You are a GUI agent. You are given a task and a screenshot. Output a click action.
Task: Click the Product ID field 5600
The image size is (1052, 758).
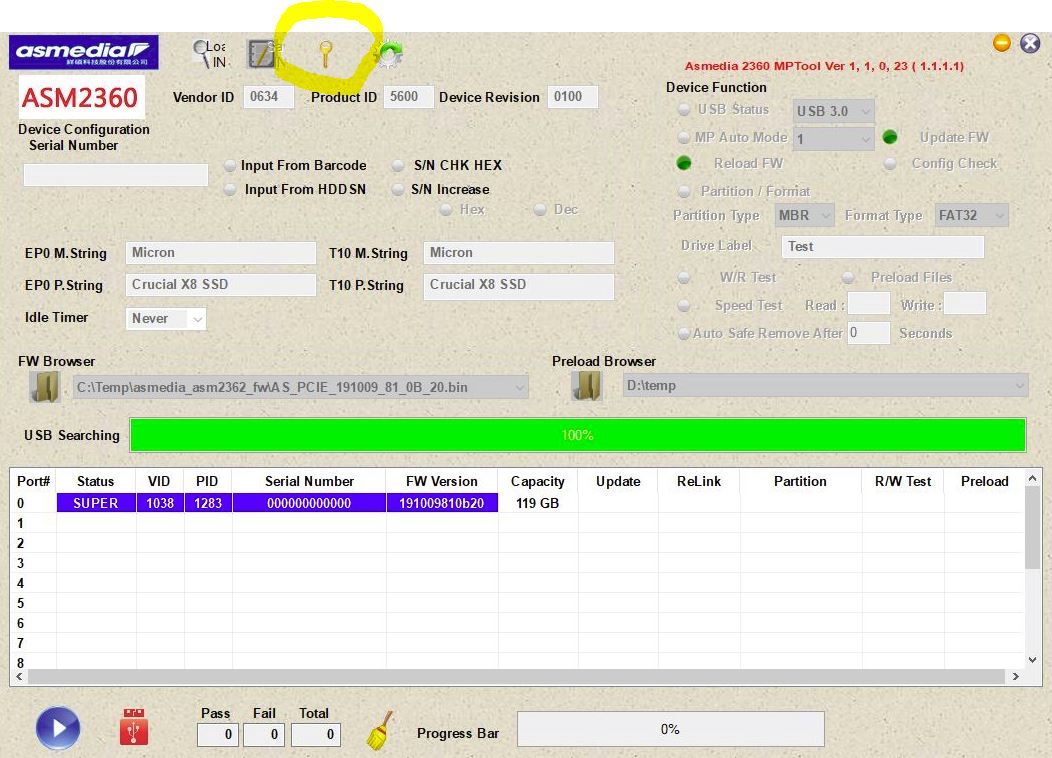click(x=409, y=97)
